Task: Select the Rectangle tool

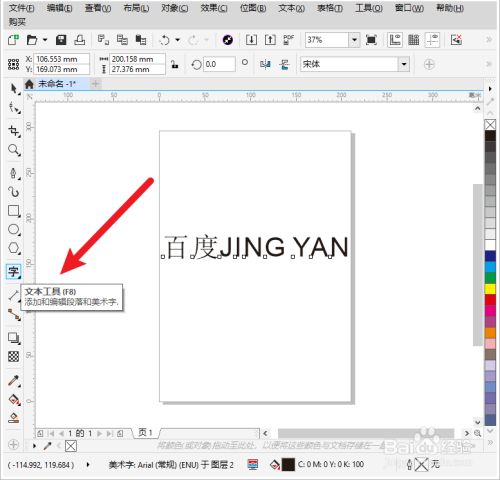Action: [14, 211]
